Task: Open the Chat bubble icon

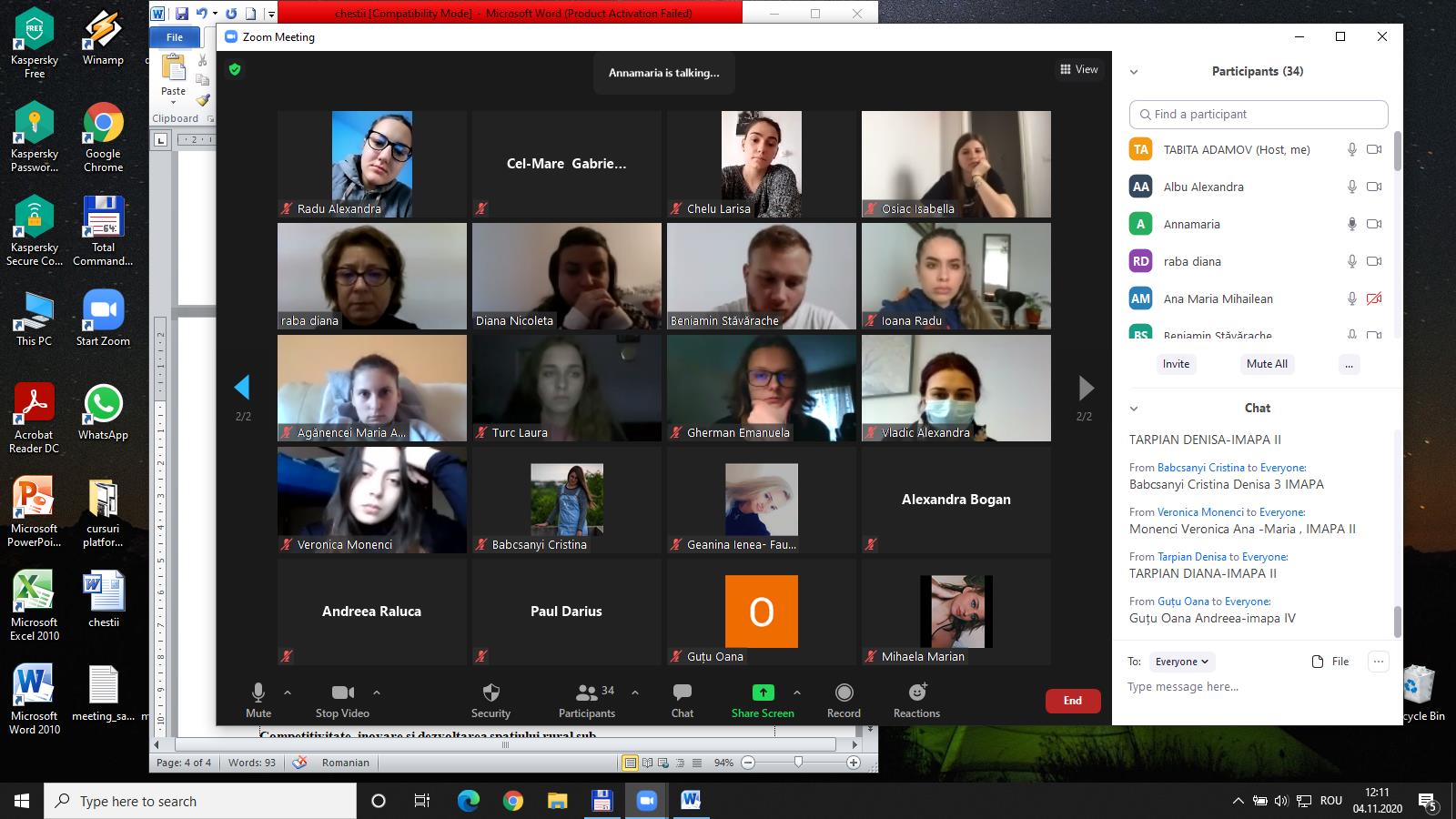Action: (x=682, y=693)
